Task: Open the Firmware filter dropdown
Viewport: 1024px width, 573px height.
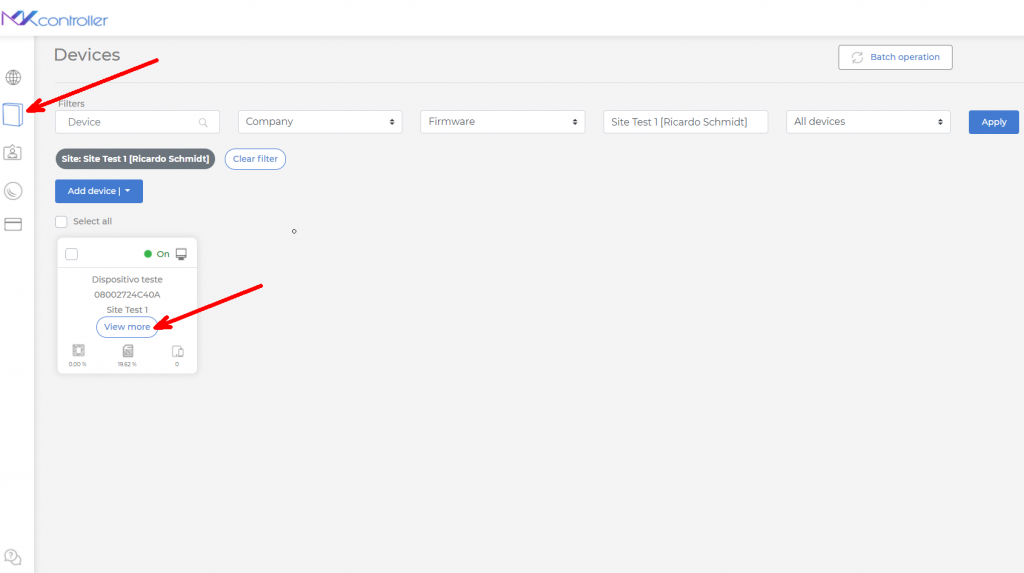Action: click(x=502, y=122)
